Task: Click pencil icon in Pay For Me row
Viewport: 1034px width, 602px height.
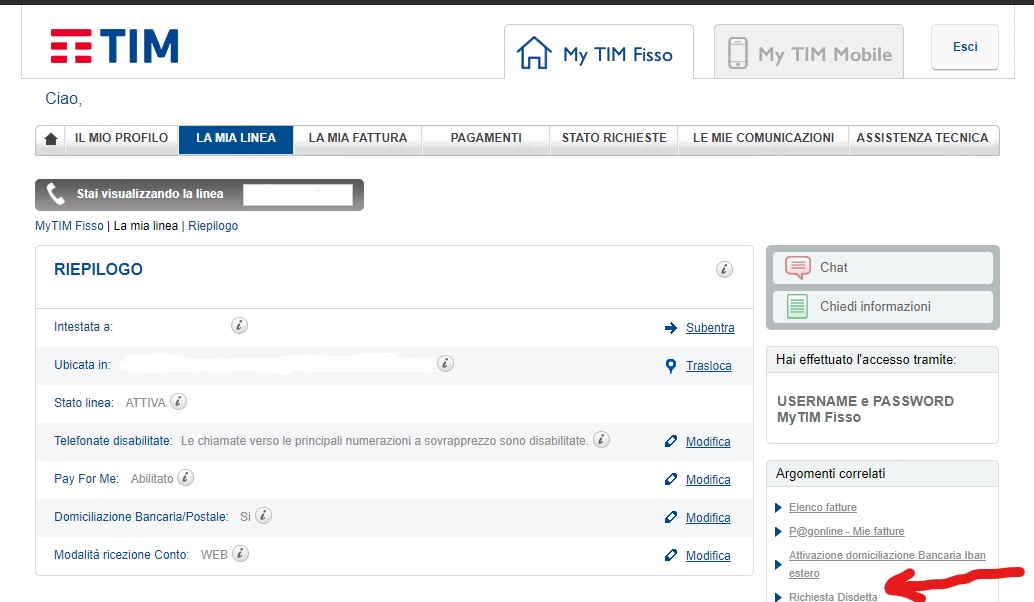Action: [x=671, y=479]
